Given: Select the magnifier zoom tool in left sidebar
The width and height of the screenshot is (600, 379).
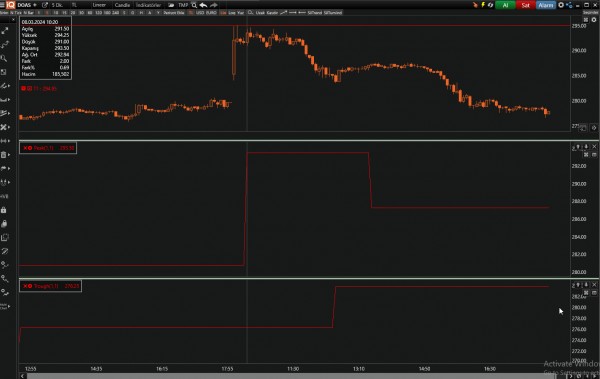Looking at the screenshot, I should coord(4,58).
